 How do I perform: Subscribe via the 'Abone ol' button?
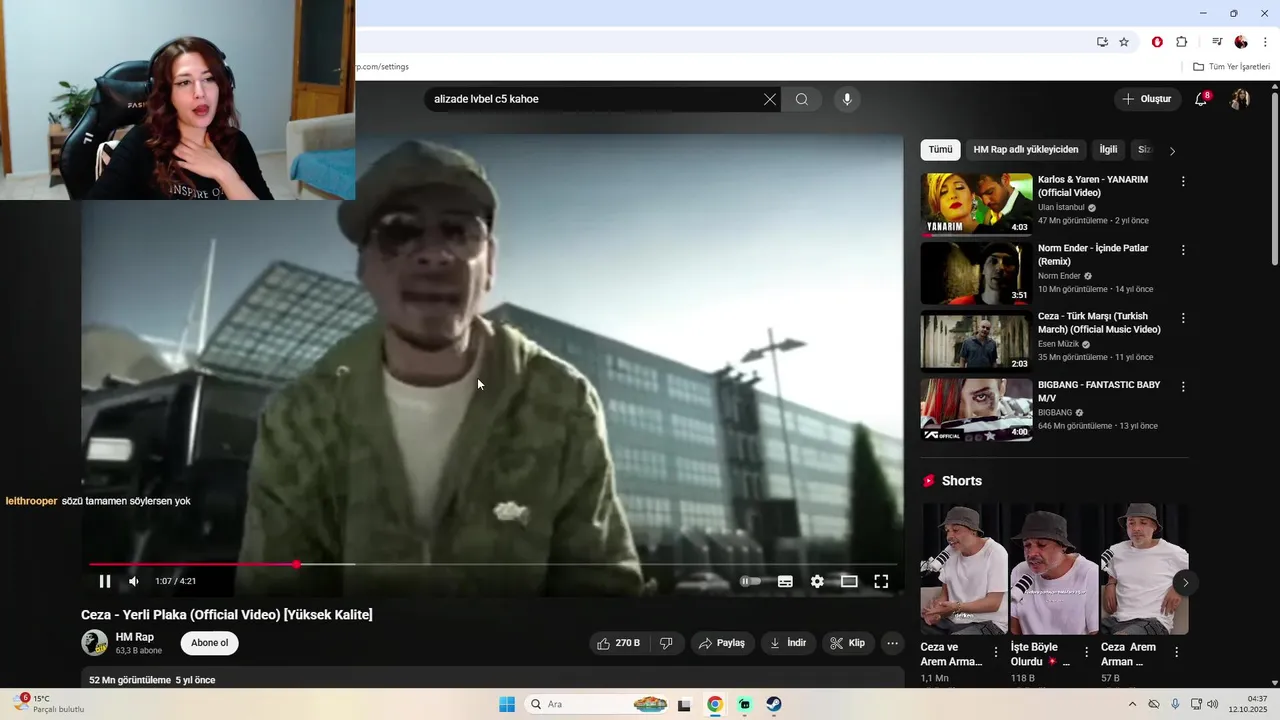(210, 643)
